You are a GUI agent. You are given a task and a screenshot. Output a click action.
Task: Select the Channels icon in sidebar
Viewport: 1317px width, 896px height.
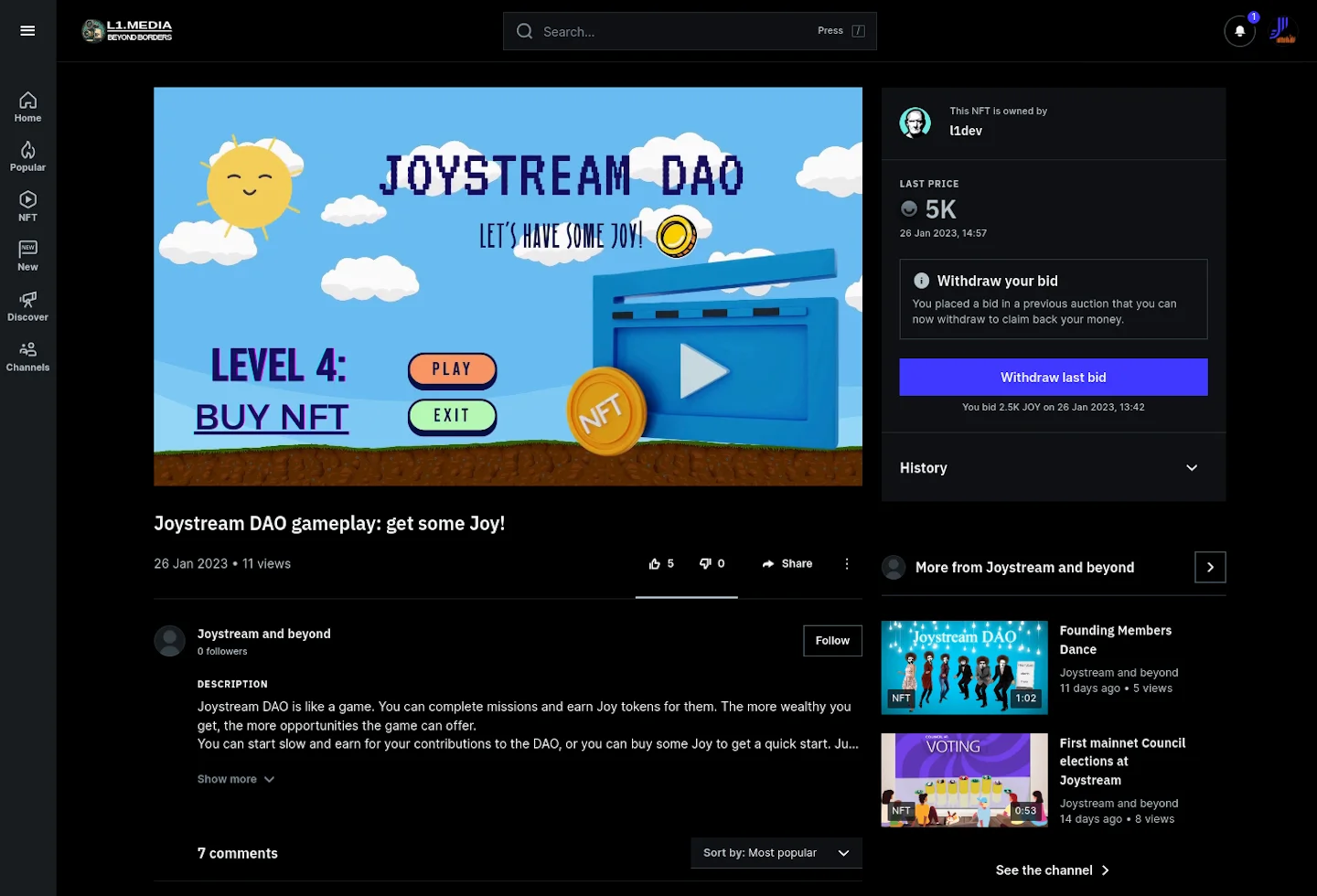[x=27, y=356]
